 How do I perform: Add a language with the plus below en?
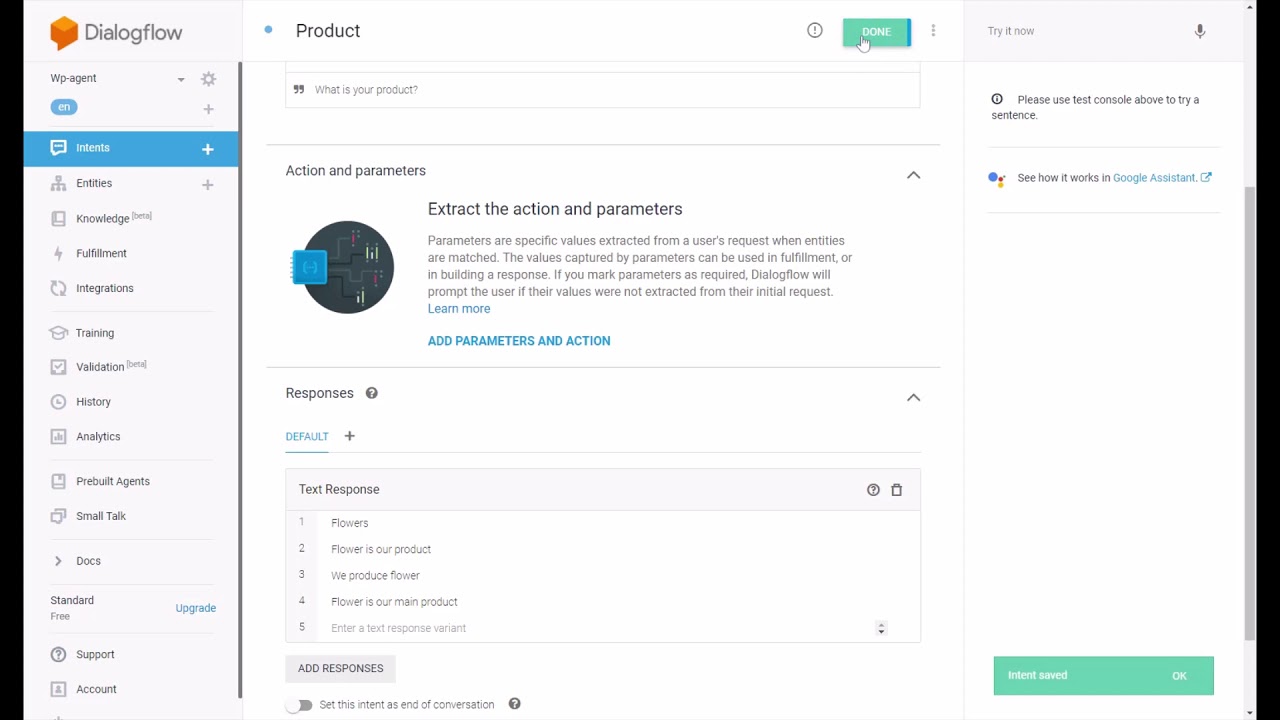(x=207, y=110)
